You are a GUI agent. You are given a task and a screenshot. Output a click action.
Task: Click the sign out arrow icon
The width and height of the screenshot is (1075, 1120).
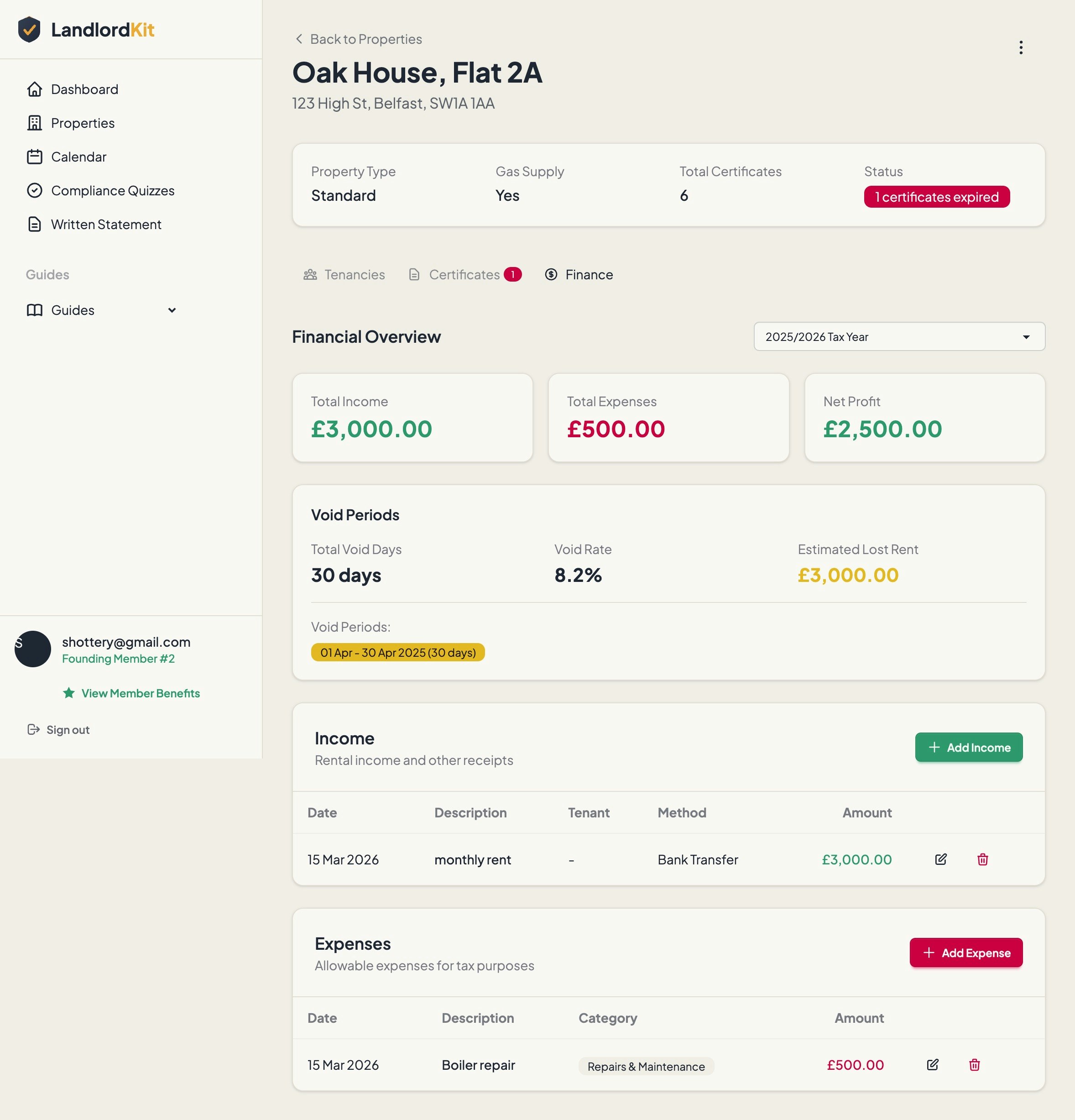pyautogui.click(x=33, y=730)
